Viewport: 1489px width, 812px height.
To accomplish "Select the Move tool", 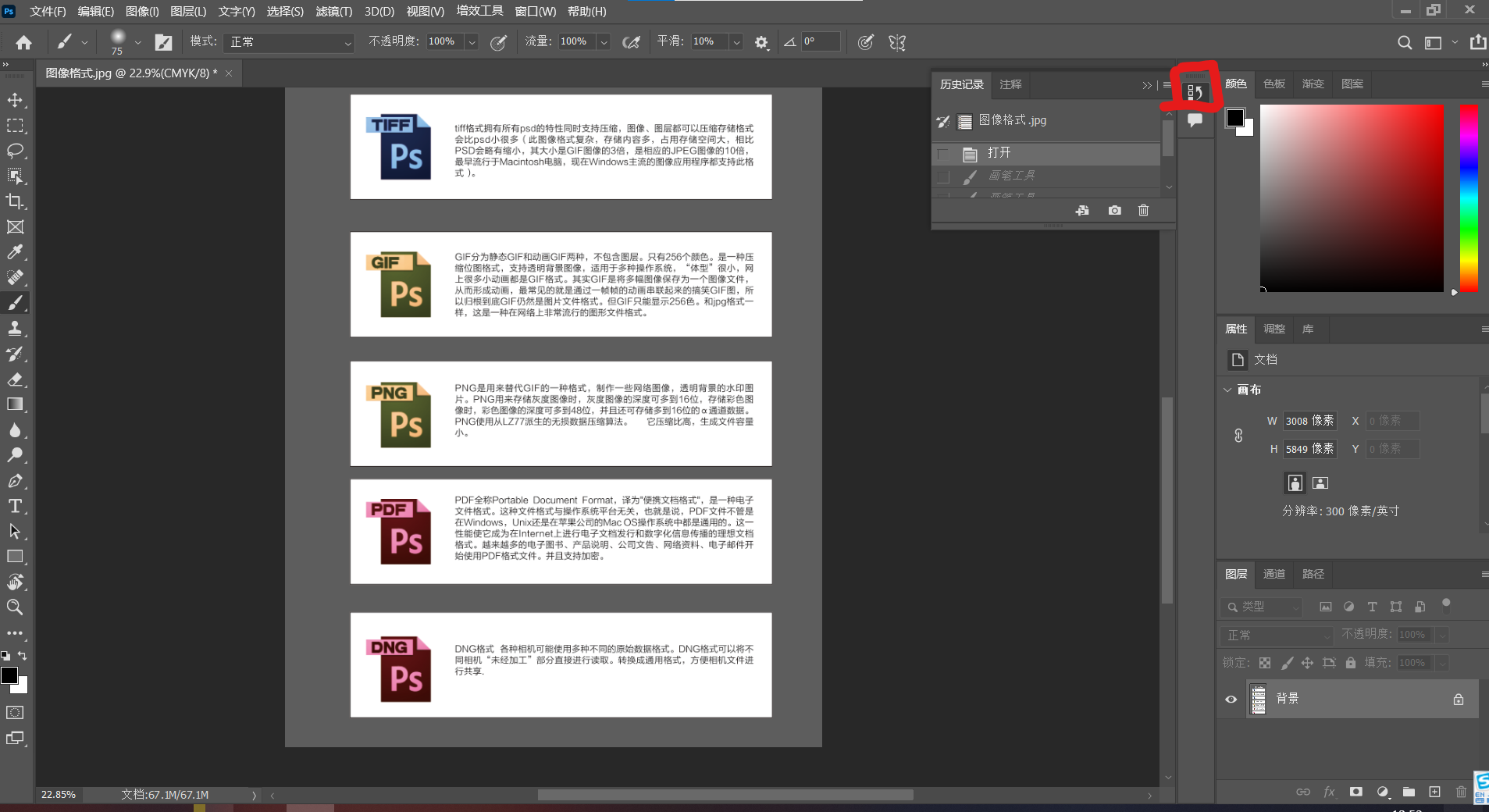I will [x=15, y=100].
